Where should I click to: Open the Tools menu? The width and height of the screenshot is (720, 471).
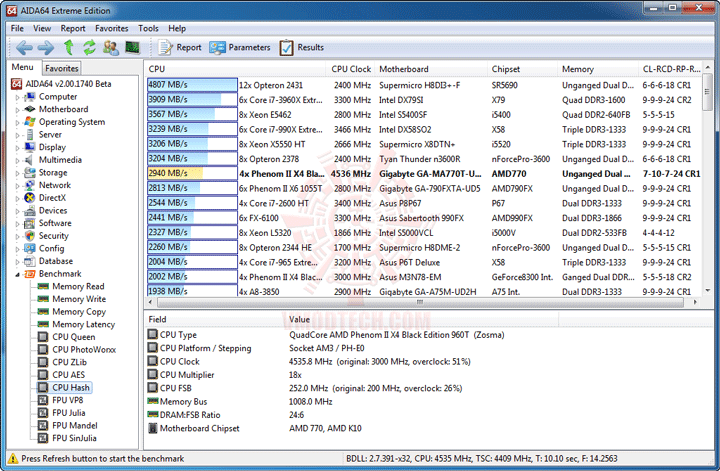tap(148, 28)
